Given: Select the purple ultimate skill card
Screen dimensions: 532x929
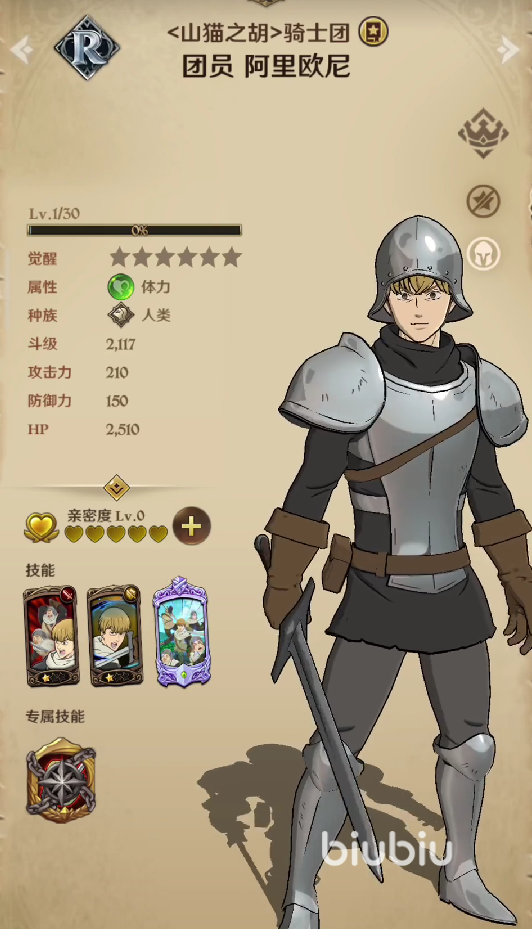Looking at the screenshot, I should tap(181, 632).
